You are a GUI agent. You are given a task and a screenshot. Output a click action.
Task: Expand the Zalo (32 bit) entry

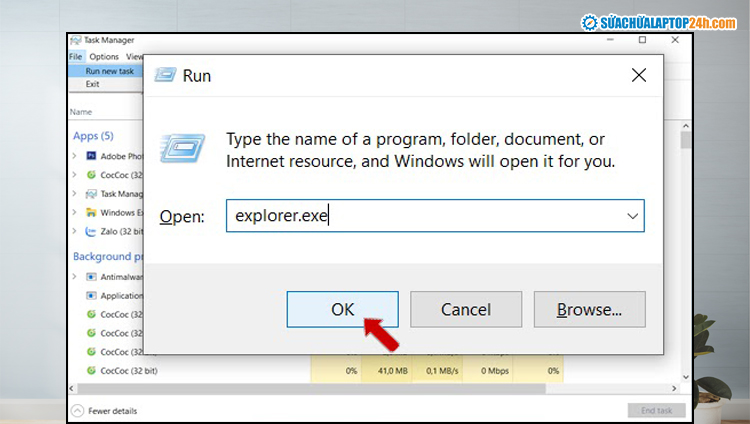click(x=75, y=231)
